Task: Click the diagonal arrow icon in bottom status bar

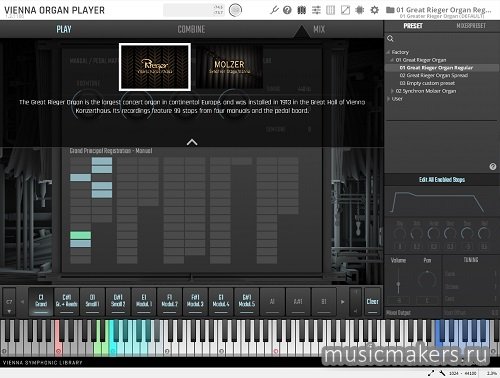Action: point(431,373)
